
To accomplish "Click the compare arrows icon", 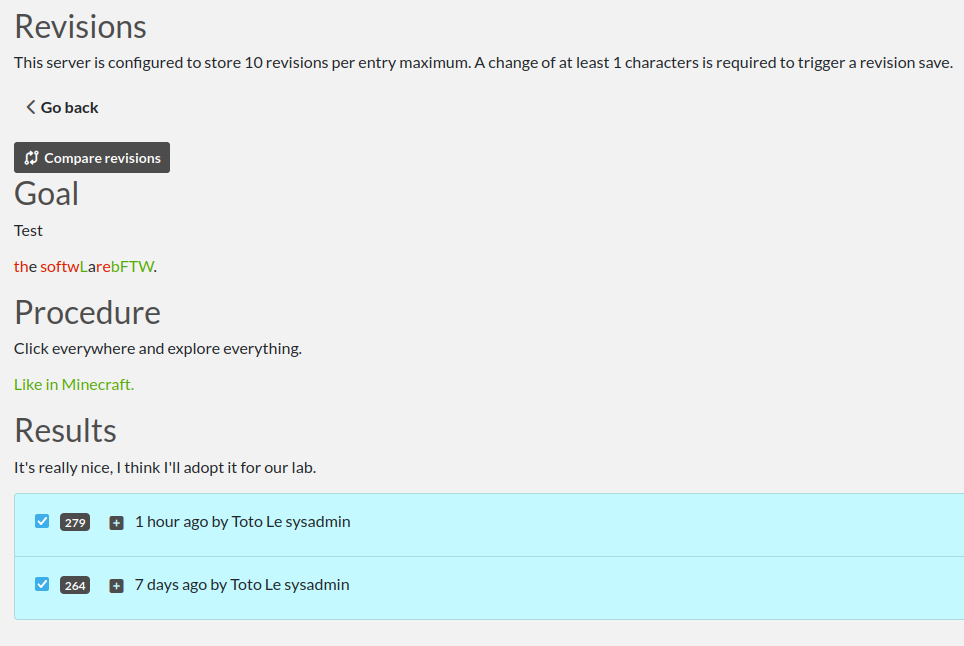I will [x=31, y=158].
